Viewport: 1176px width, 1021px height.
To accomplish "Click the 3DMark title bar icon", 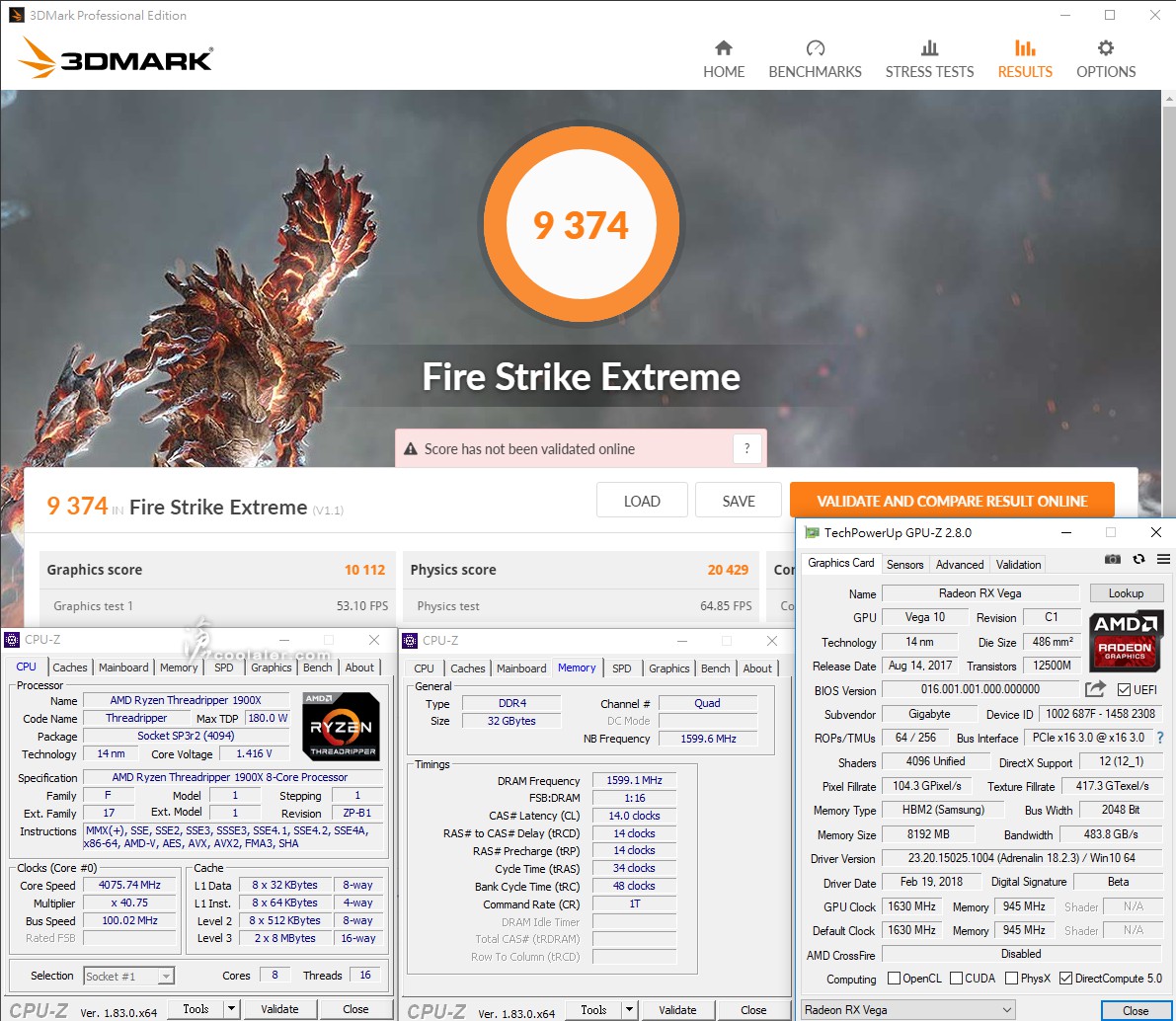I will (x=17, y=15).
